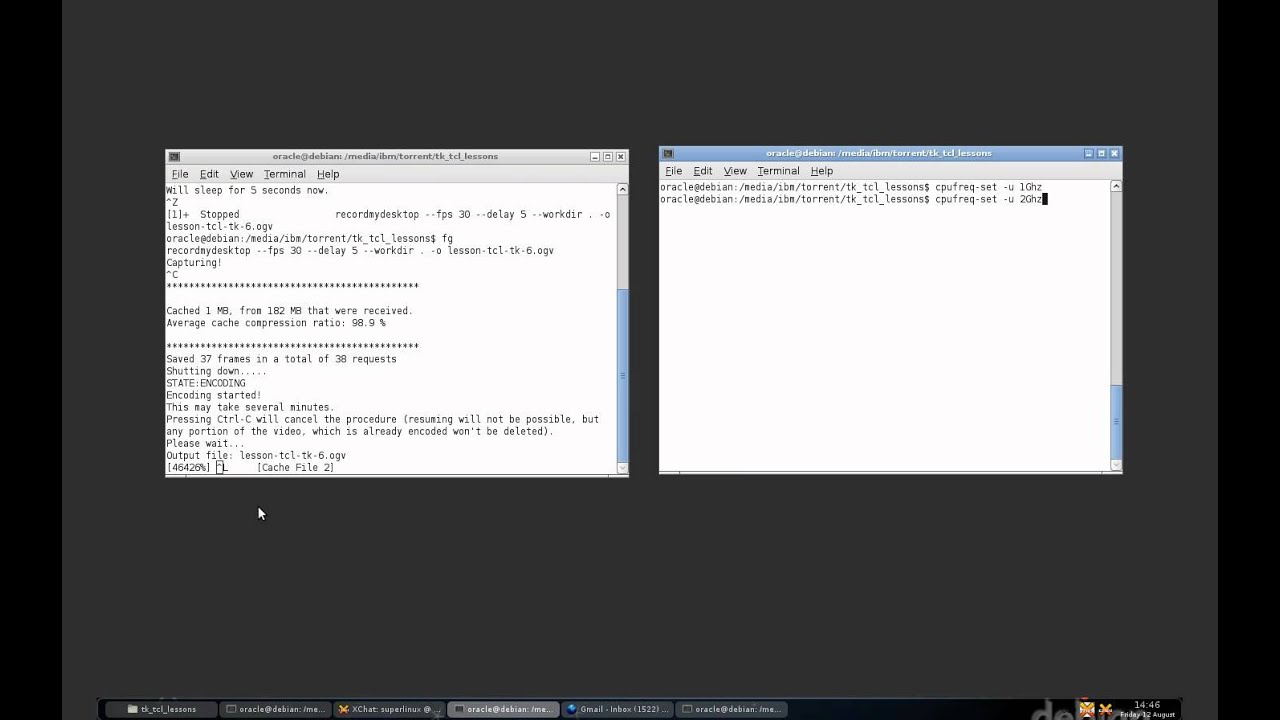Open Help menu in cpufreq-set terminal

point(822,171)
